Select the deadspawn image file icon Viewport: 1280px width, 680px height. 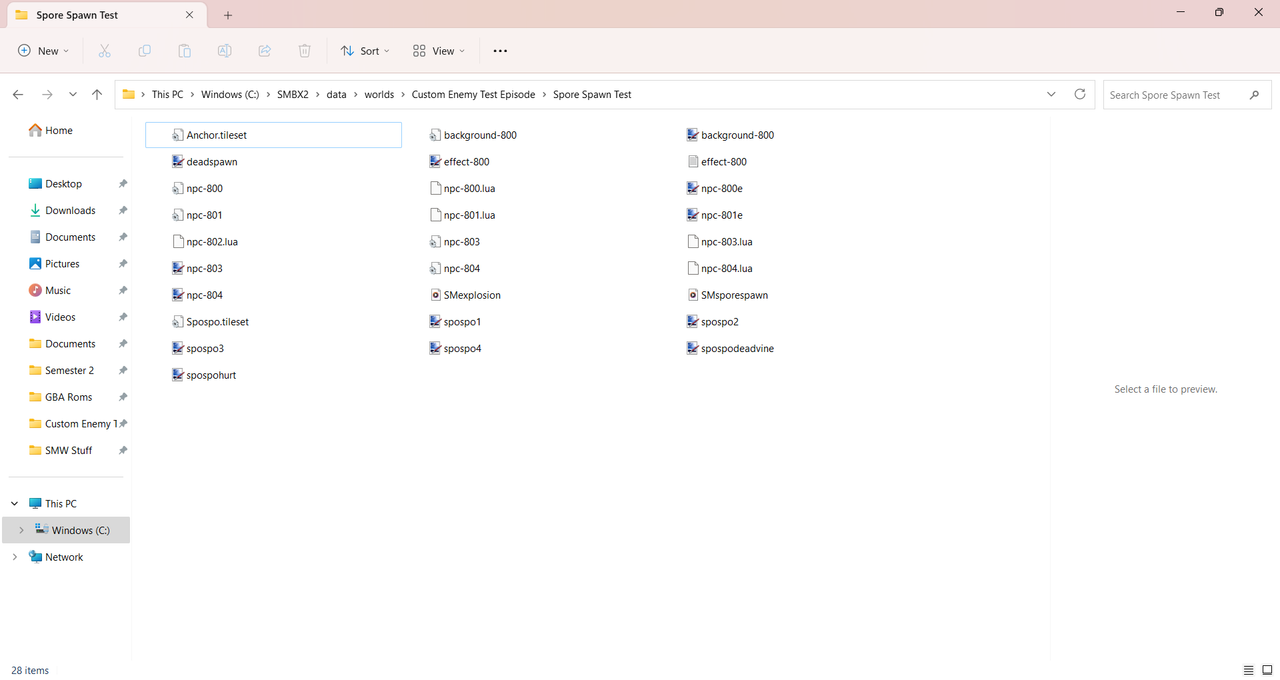178,161
